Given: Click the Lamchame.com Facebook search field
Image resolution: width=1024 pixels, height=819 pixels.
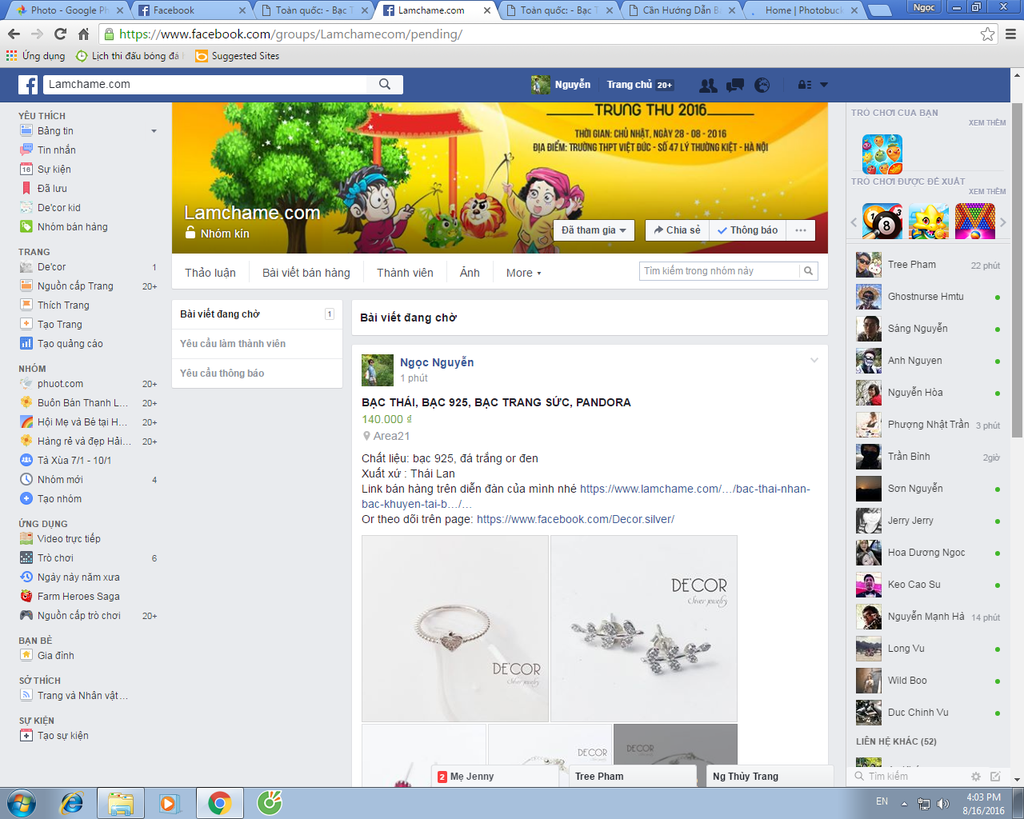Looking at the screenshot, I should 206,84.
